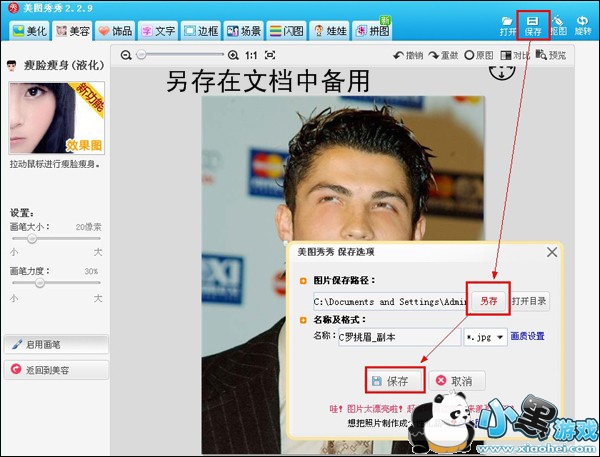
Task: Click the zoom out magnifier icon
Action: click(126, 55)
